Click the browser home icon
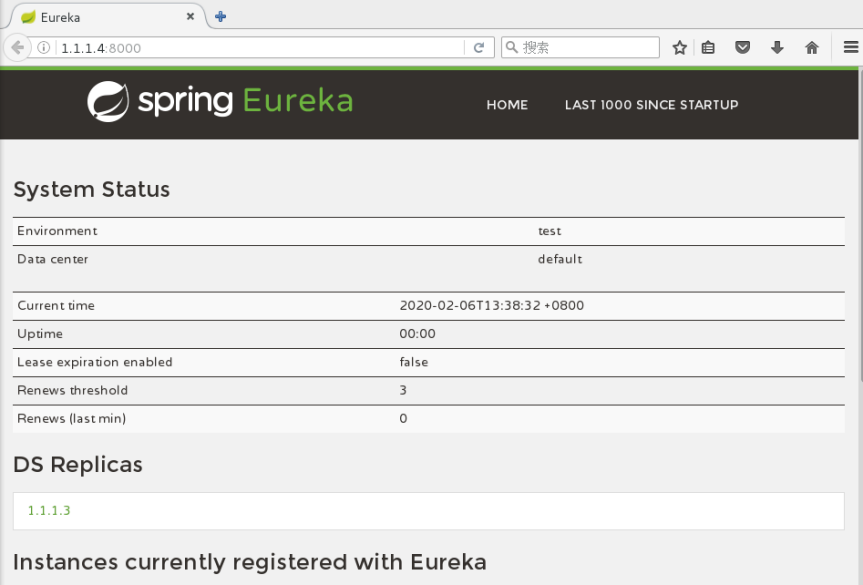Screen dimensions: 863x585 point(811,46)
